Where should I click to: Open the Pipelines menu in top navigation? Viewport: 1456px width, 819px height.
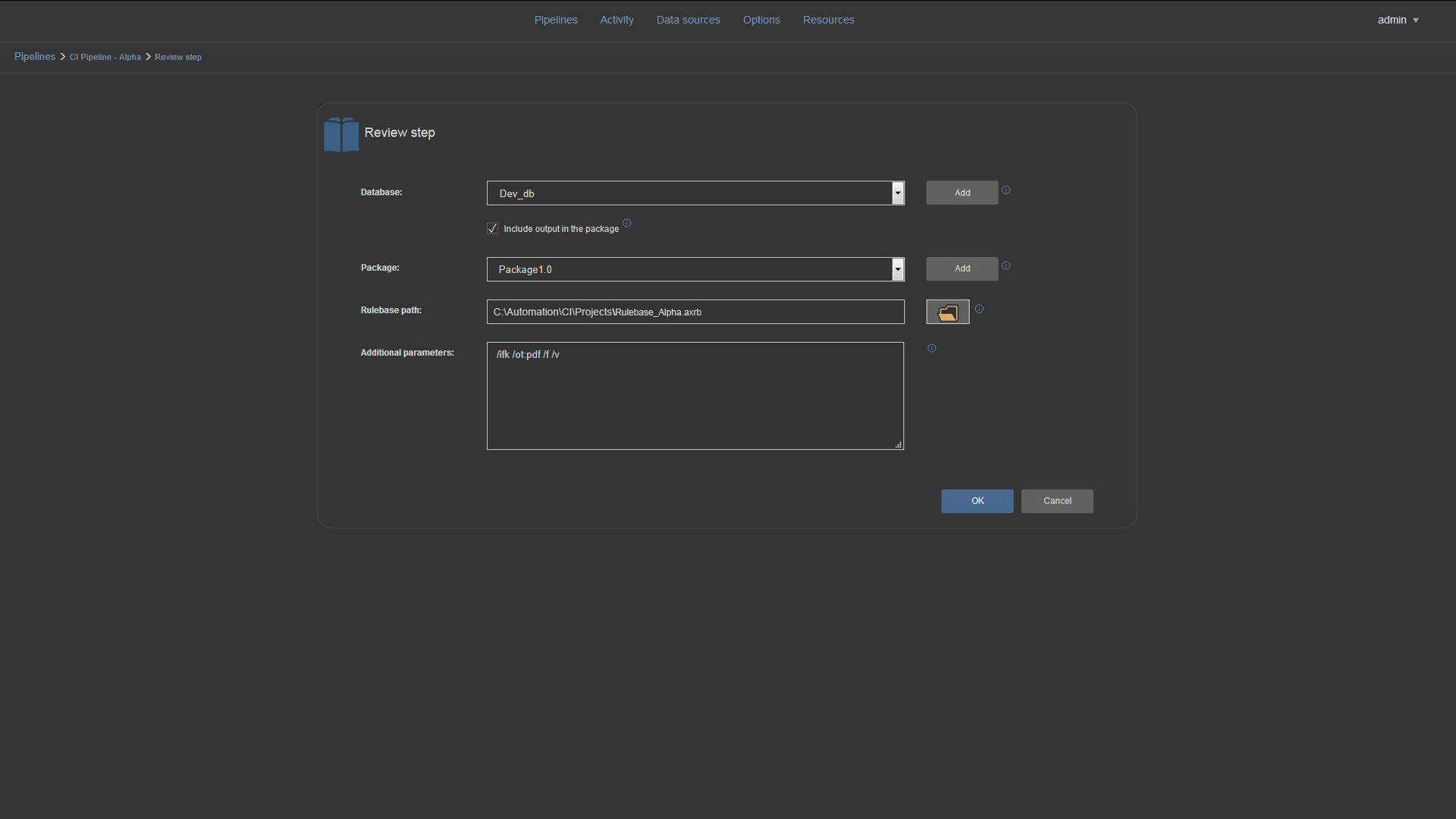point(556,20)
